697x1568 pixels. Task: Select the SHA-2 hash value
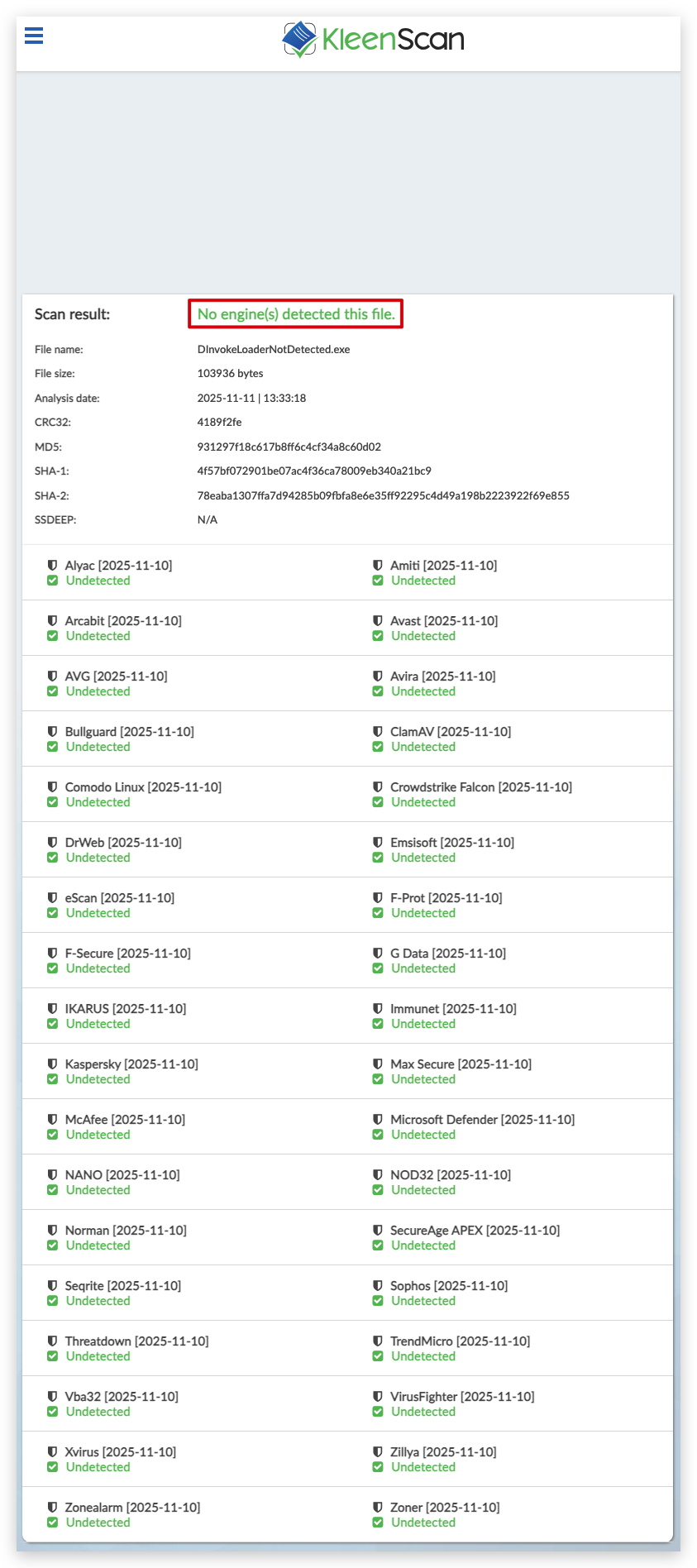[383, 496]
